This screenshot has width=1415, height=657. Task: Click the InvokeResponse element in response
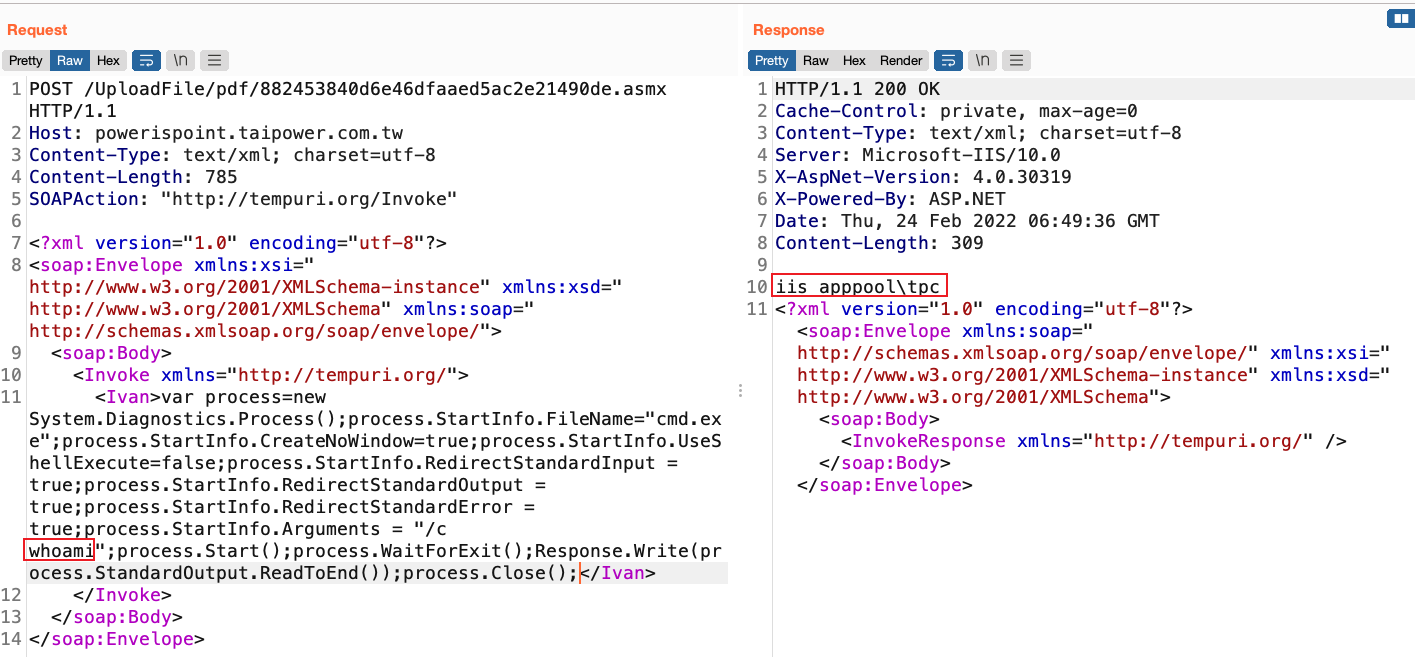pos(1094,441)
